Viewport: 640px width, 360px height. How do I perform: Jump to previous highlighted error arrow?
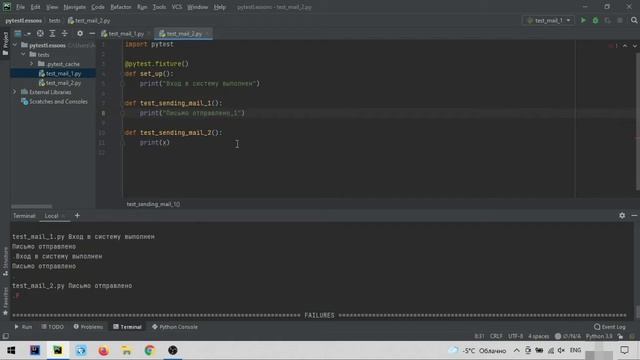[625, 46]
